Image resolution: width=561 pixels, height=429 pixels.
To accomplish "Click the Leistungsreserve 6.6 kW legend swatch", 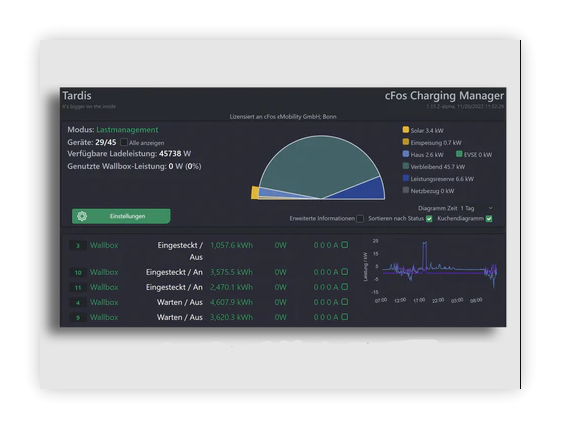I will 406,178.
